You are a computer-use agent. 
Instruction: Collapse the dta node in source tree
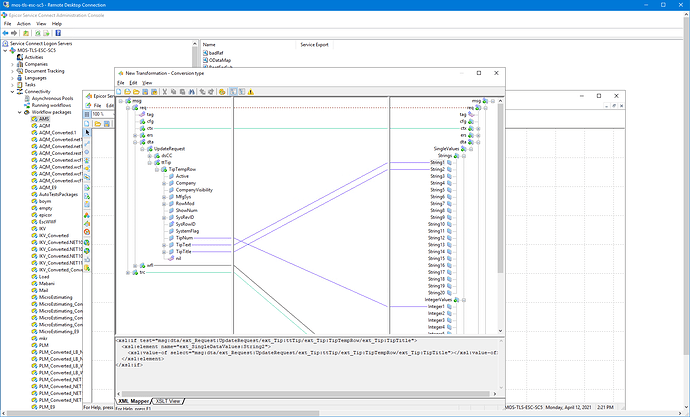(x=135, y=142)
